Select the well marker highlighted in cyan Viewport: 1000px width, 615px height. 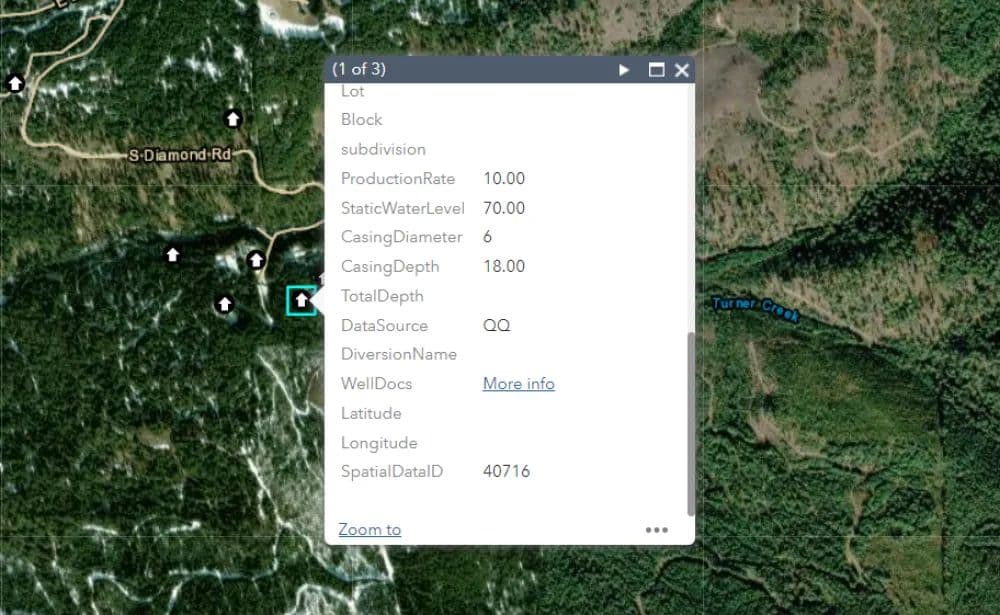pyautogui.click(x=301, y=300)
